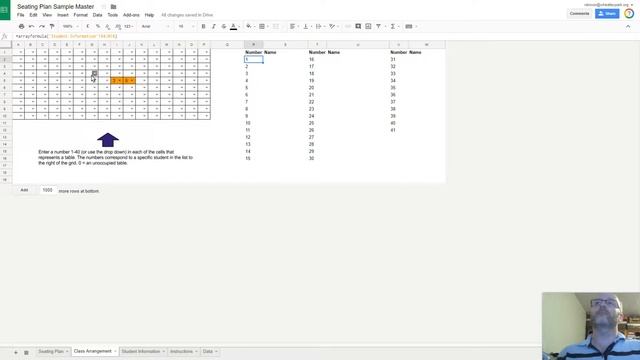Click the Move to folder icon

point(113,7)
